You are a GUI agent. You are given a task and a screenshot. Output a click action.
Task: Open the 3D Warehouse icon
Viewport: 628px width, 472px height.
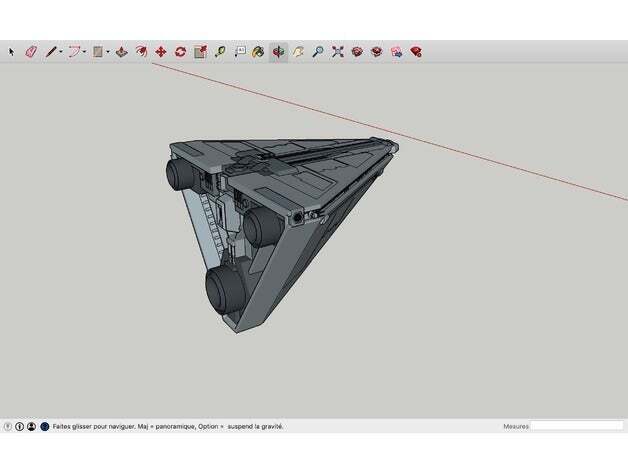(357, 52)
